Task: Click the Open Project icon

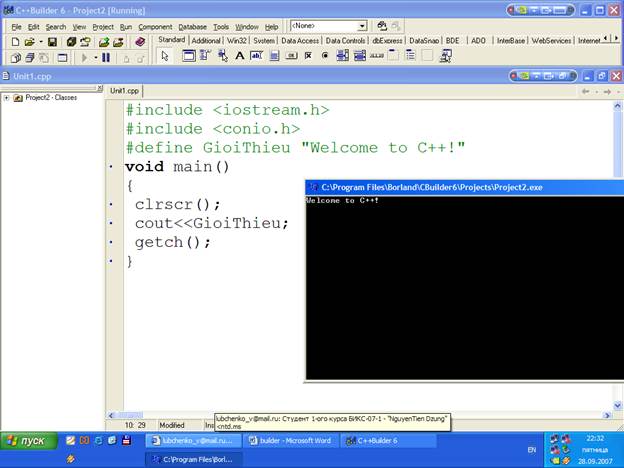Action: [85, 42]
